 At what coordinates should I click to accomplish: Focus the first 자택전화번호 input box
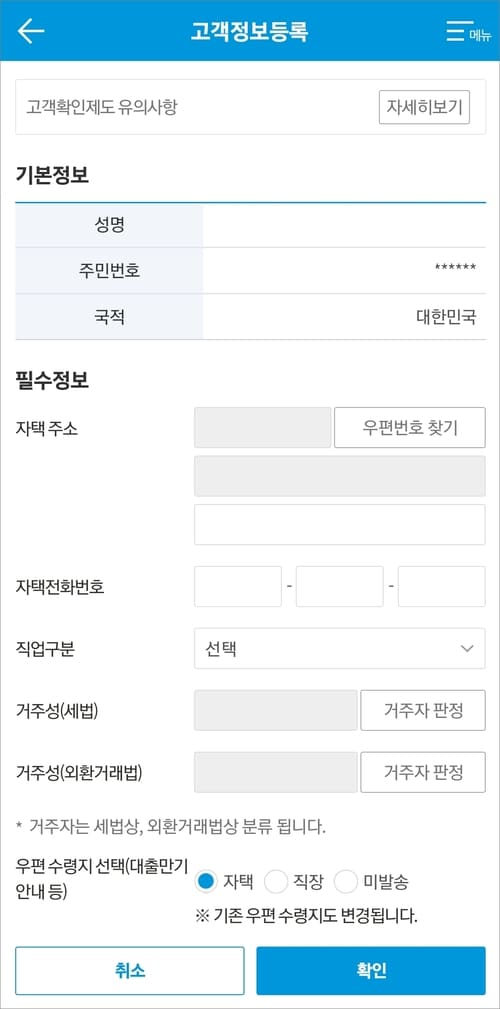(238, 587)
